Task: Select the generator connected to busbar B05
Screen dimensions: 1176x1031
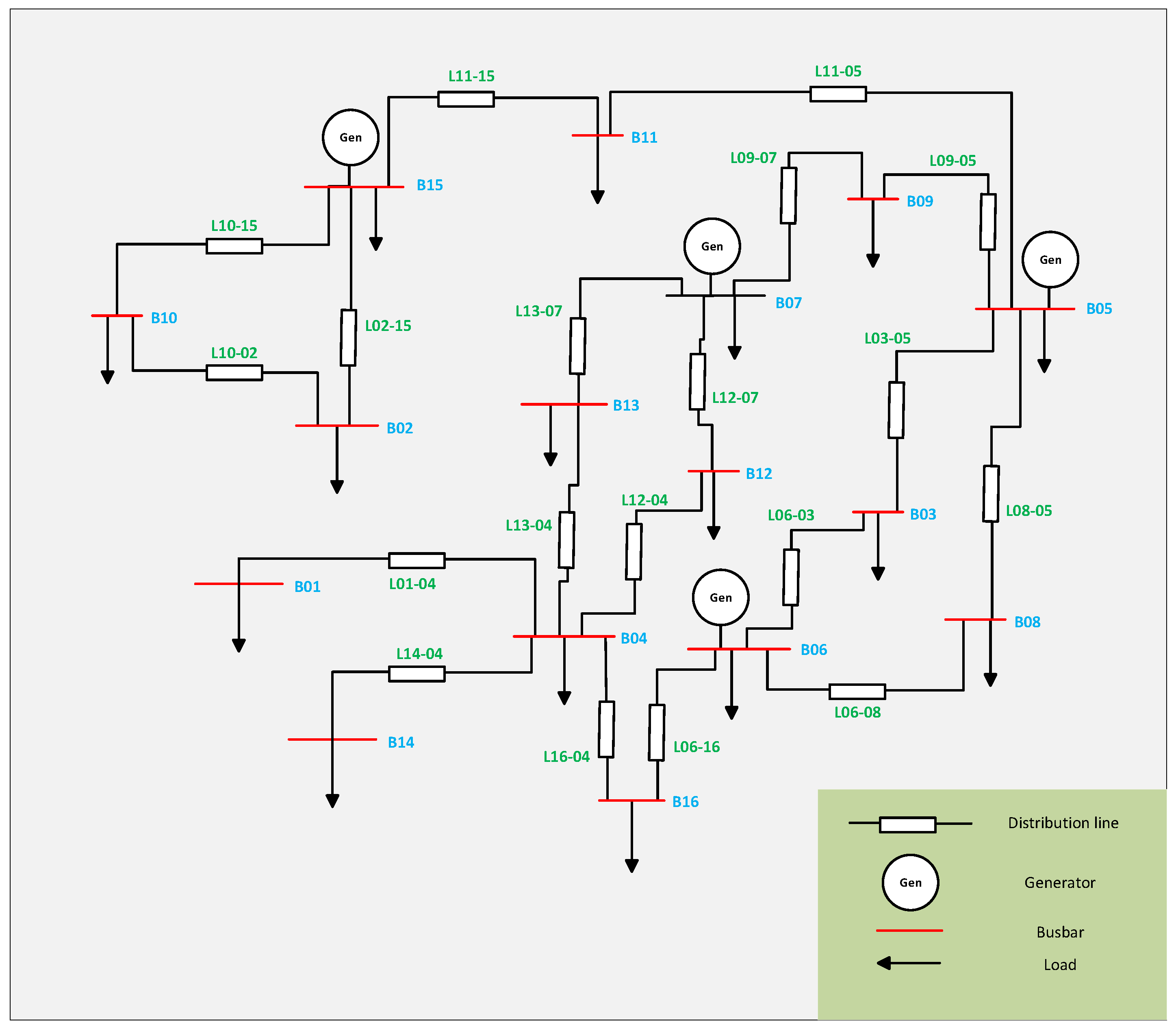Action: [1050, 259]
